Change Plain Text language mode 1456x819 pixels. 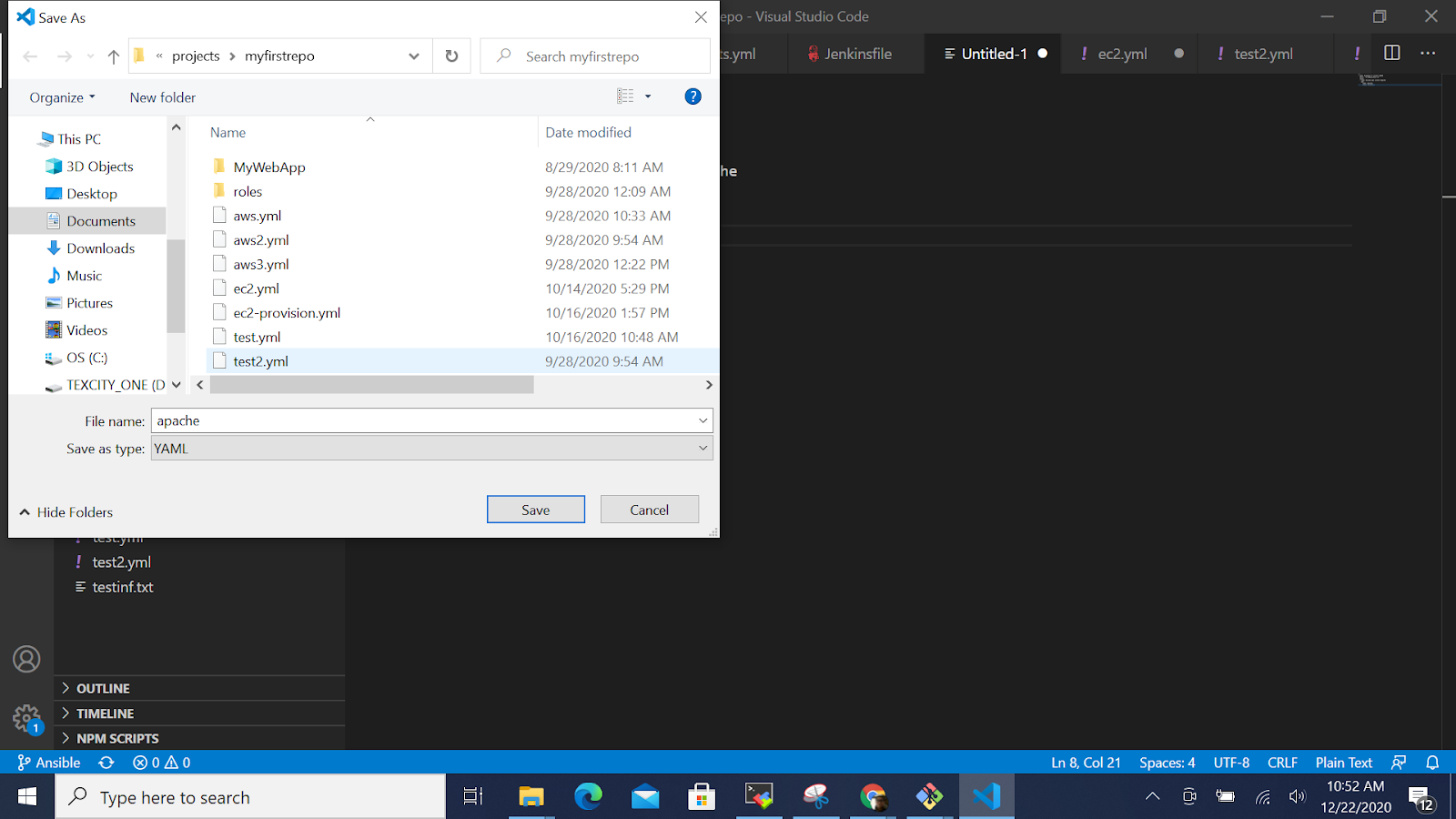click(1343, 763)
